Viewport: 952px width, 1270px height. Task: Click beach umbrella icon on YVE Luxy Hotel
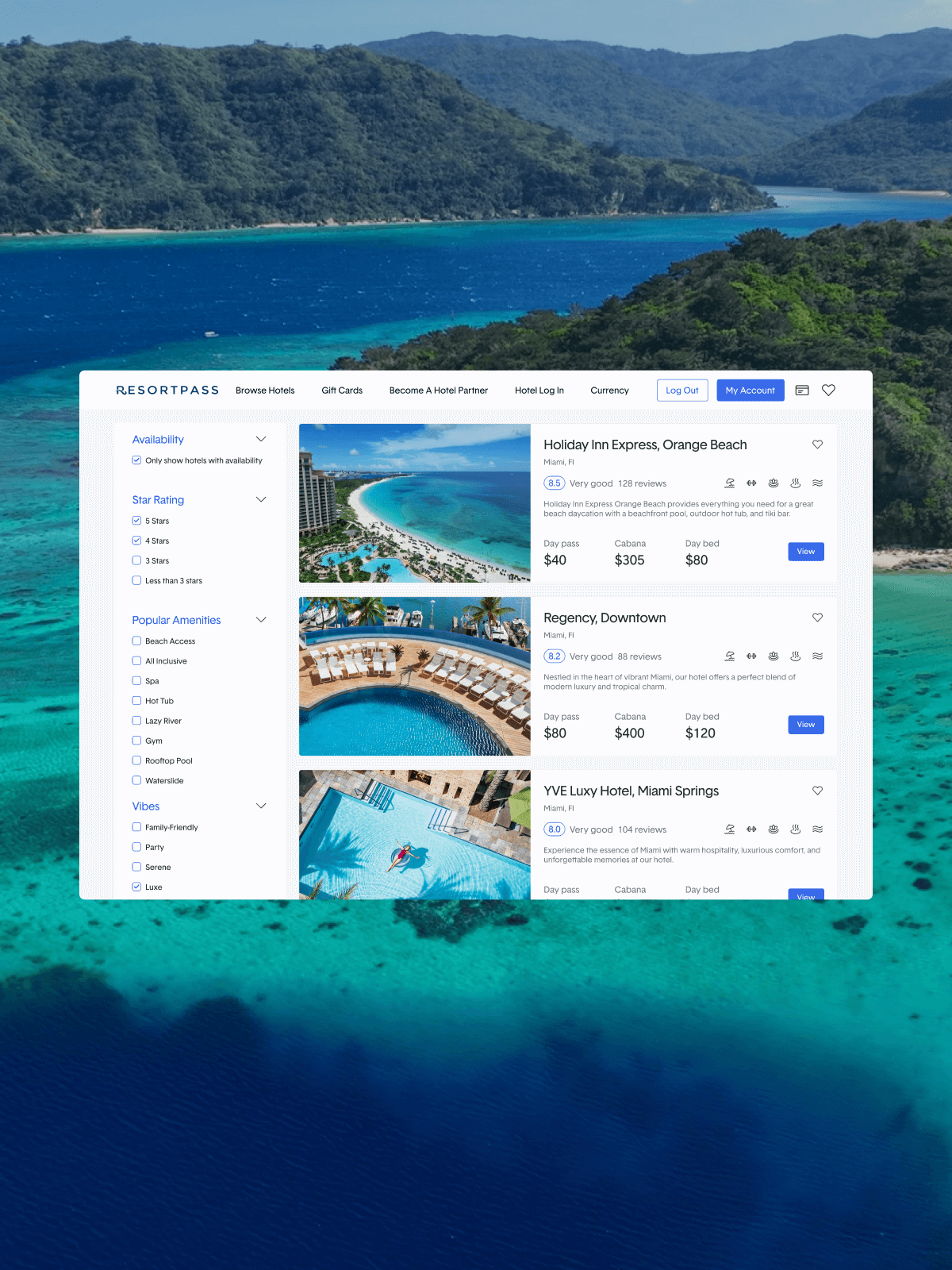730,829
